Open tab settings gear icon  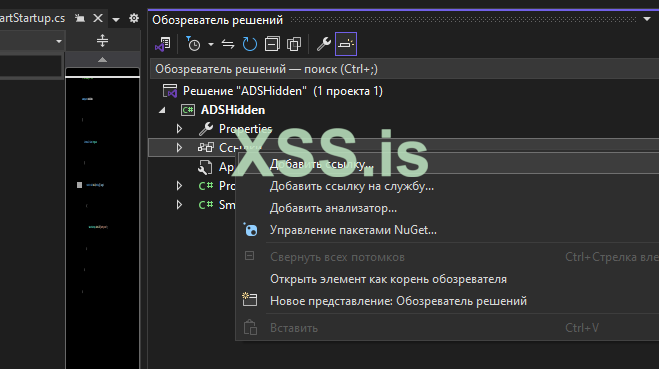[x=134, y=18]
